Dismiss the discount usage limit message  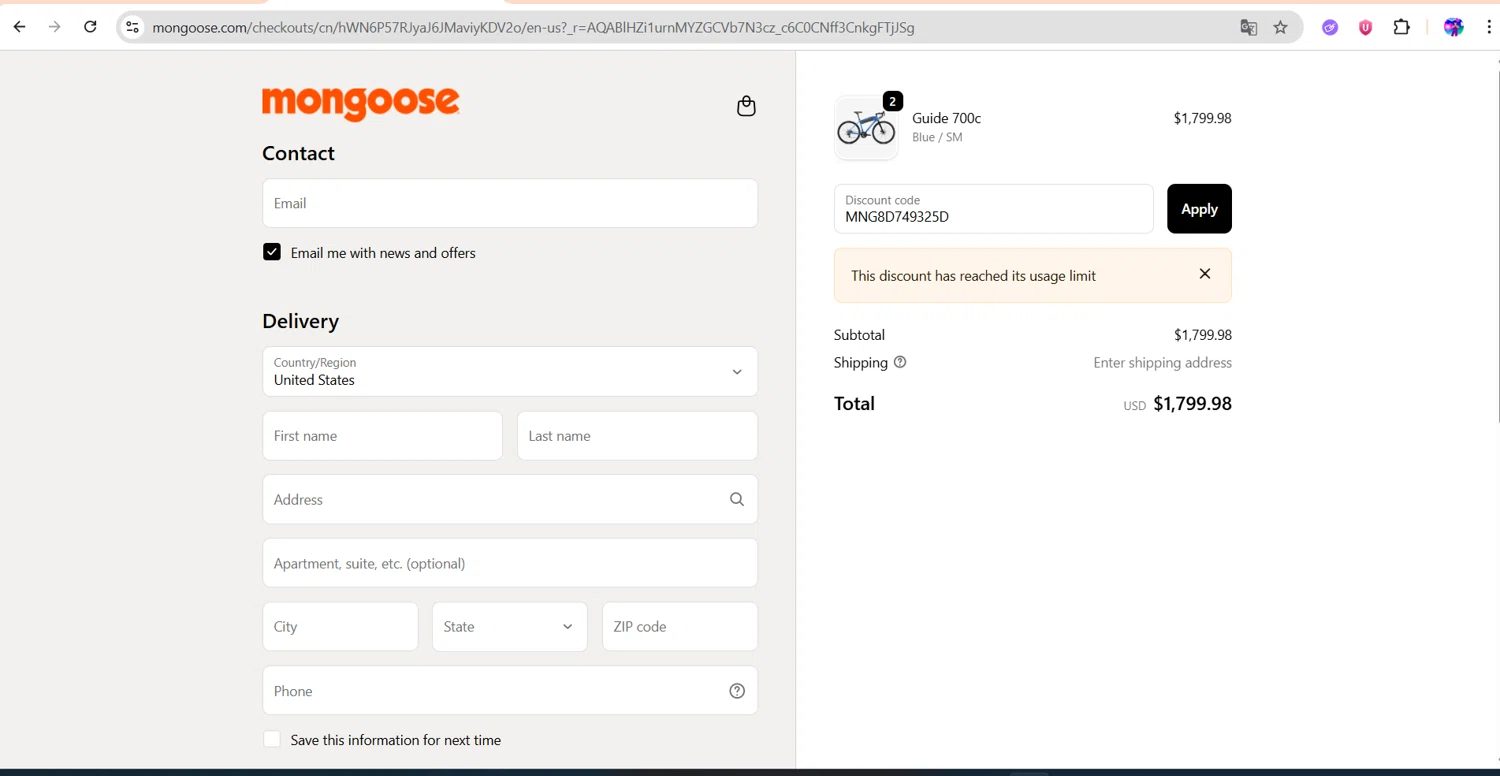point(1205,274)
